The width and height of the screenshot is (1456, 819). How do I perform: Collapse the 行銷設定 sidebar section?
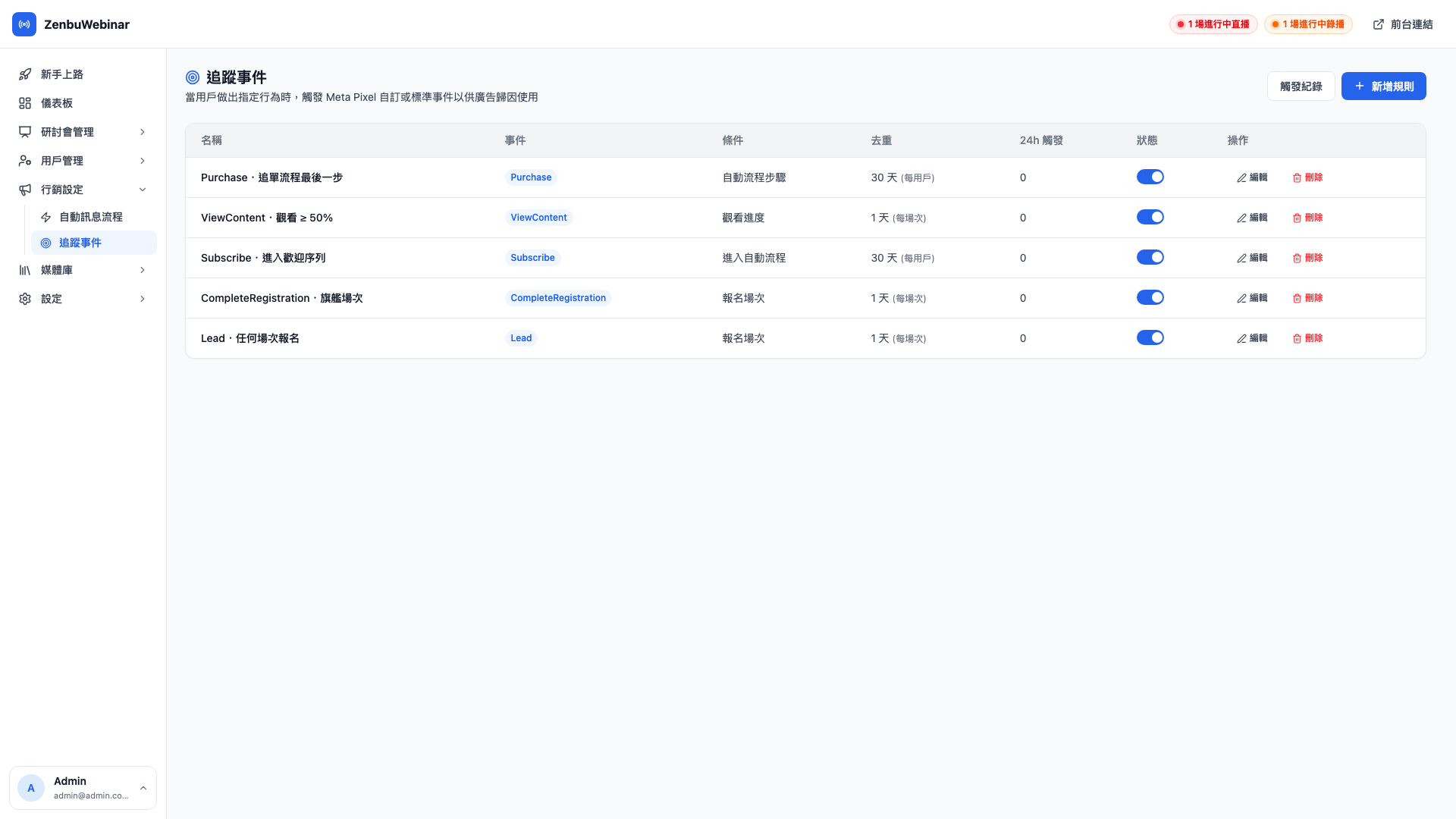(83, 190)
